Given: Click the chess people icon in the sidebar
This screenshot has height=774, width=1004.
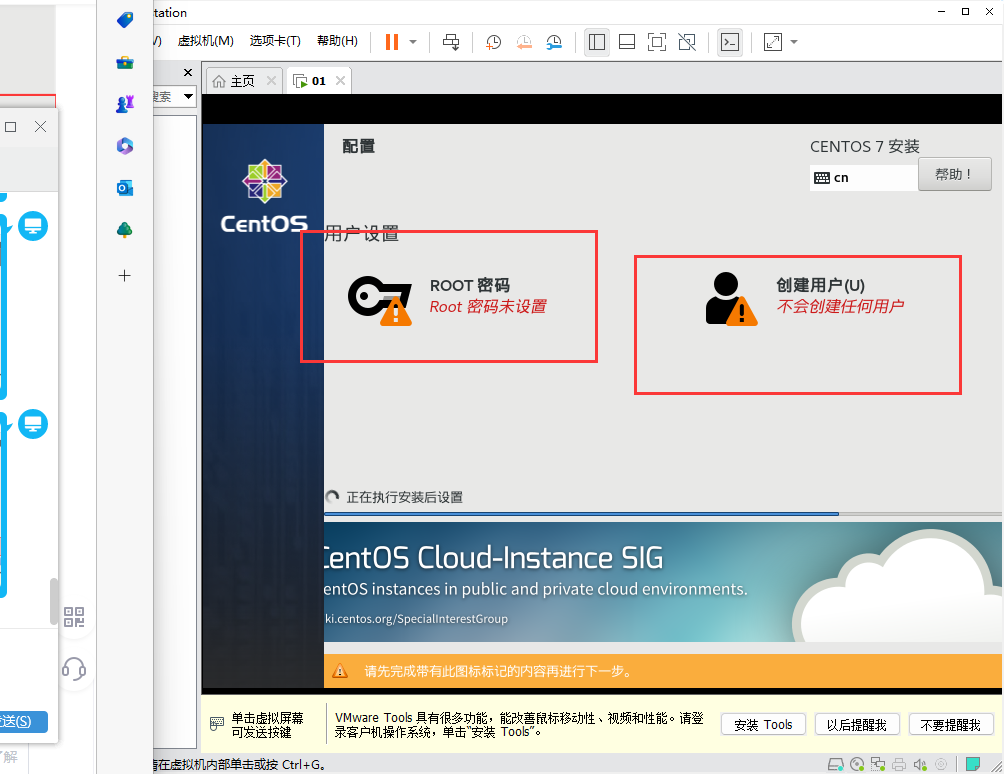Looking at the screenshot, I should pos(125,104).
